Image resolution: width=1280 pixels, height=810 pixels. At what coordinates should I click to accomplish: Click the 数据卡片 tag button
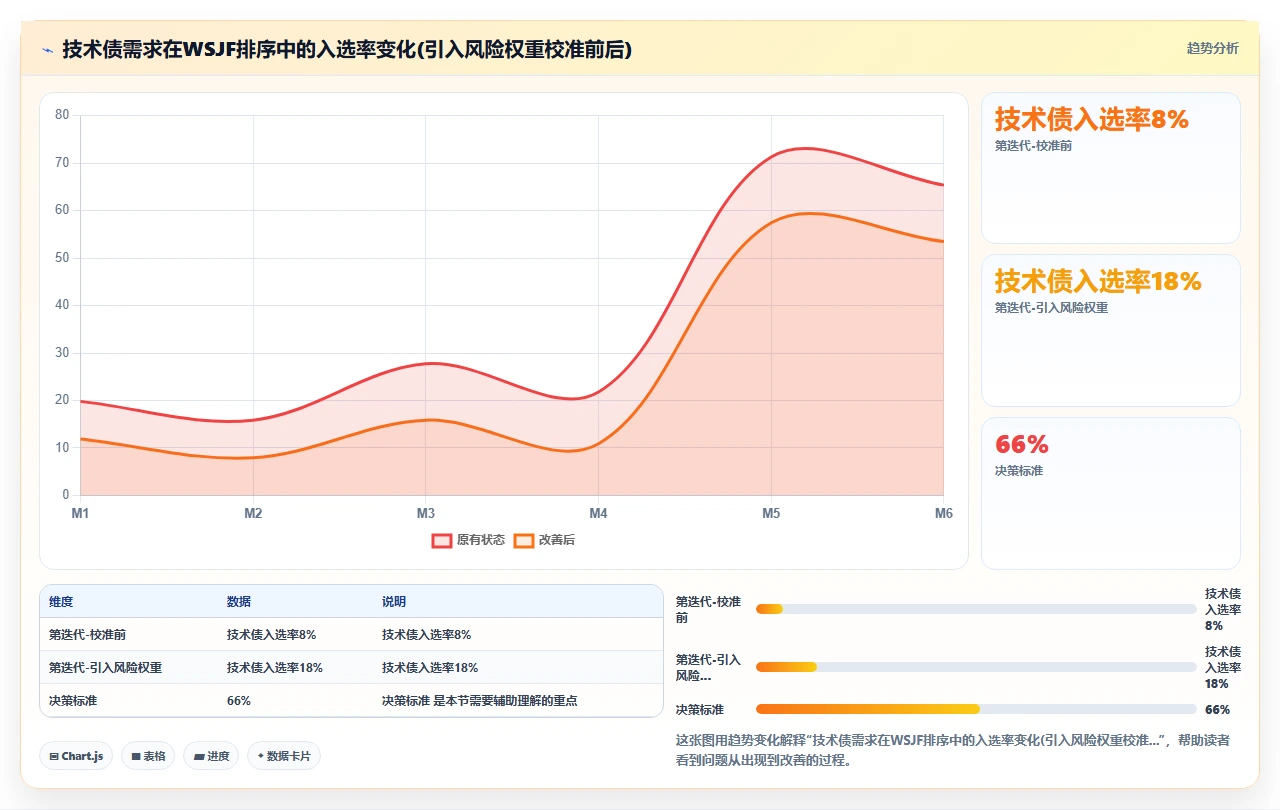coord(284,756)
